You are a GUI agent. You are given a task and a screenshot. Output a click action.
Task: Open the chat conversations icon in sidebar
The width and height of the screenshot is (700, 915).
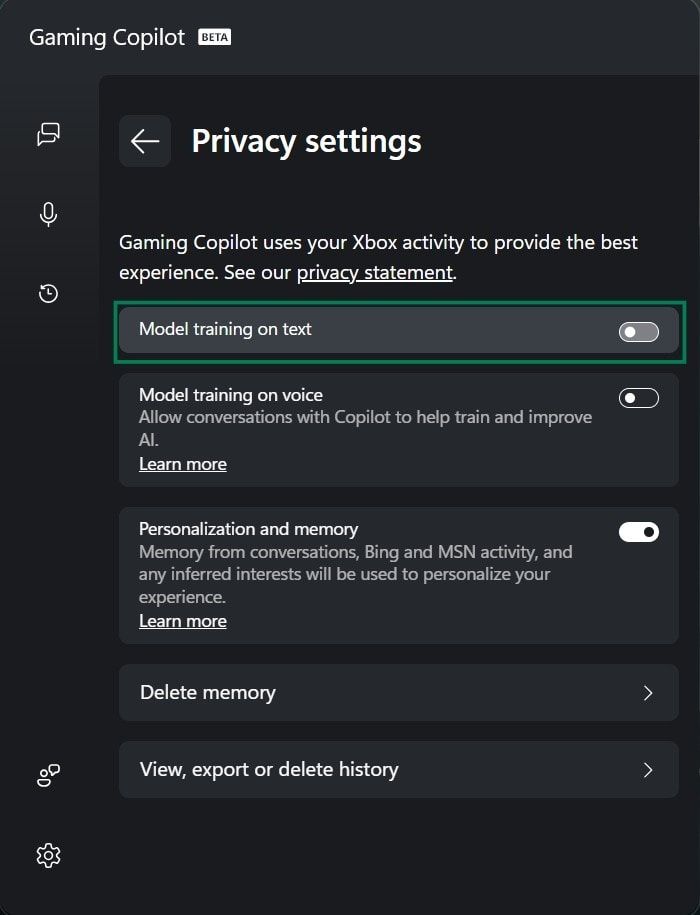tap(48, 134)
